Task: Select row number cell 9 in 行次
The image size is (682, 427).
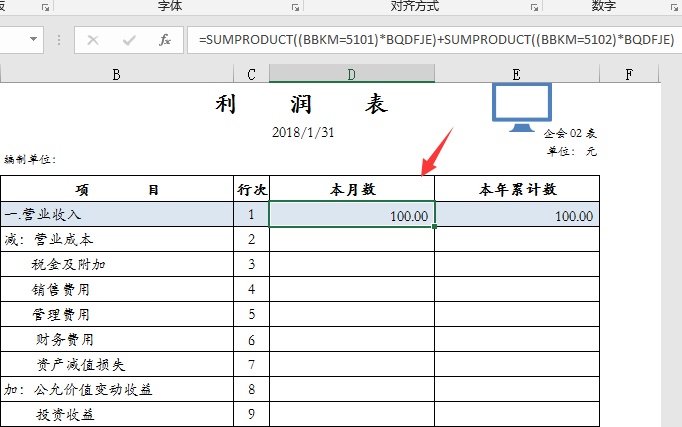Action: coord(251,414)
